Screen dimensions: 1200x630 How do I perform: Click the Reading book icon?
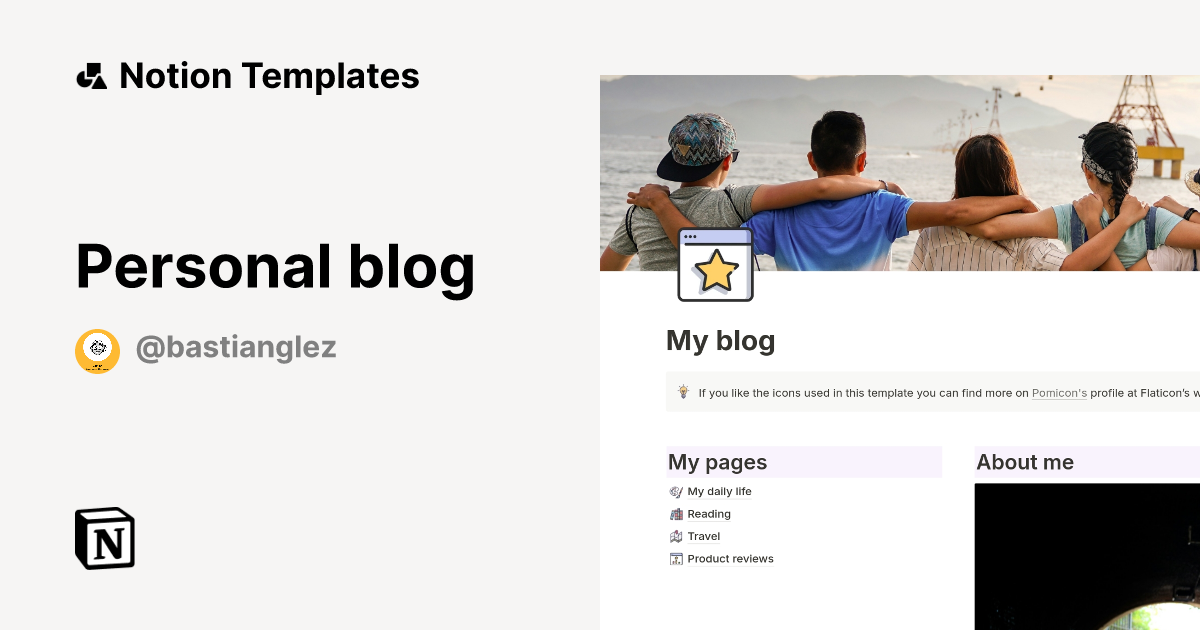pyautogui.click(x=676, y=513)
